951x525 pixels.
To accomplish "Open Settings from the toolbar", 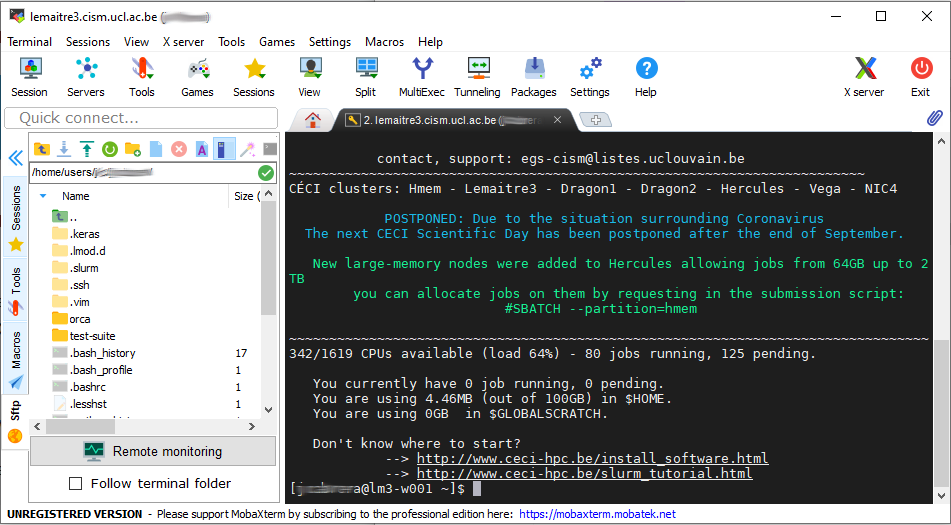I will pyautogui.click(x=590, y=76).
